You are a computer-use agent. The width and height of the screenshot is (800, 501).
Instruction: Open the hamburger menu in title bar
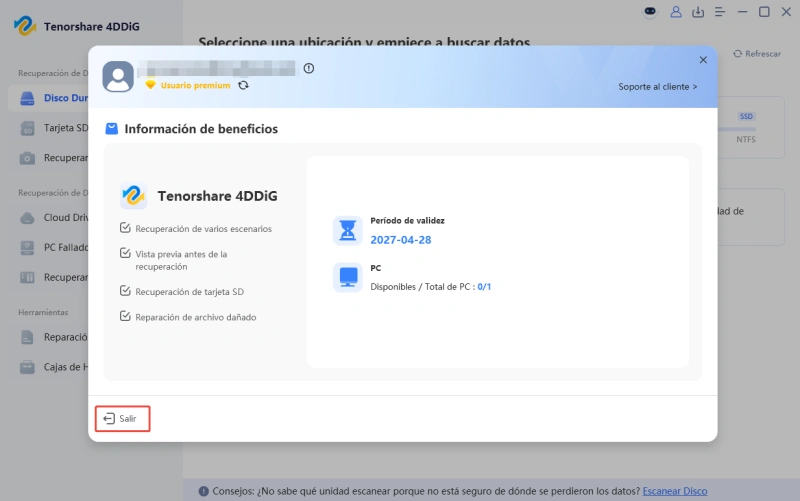[x=720, y=12]
